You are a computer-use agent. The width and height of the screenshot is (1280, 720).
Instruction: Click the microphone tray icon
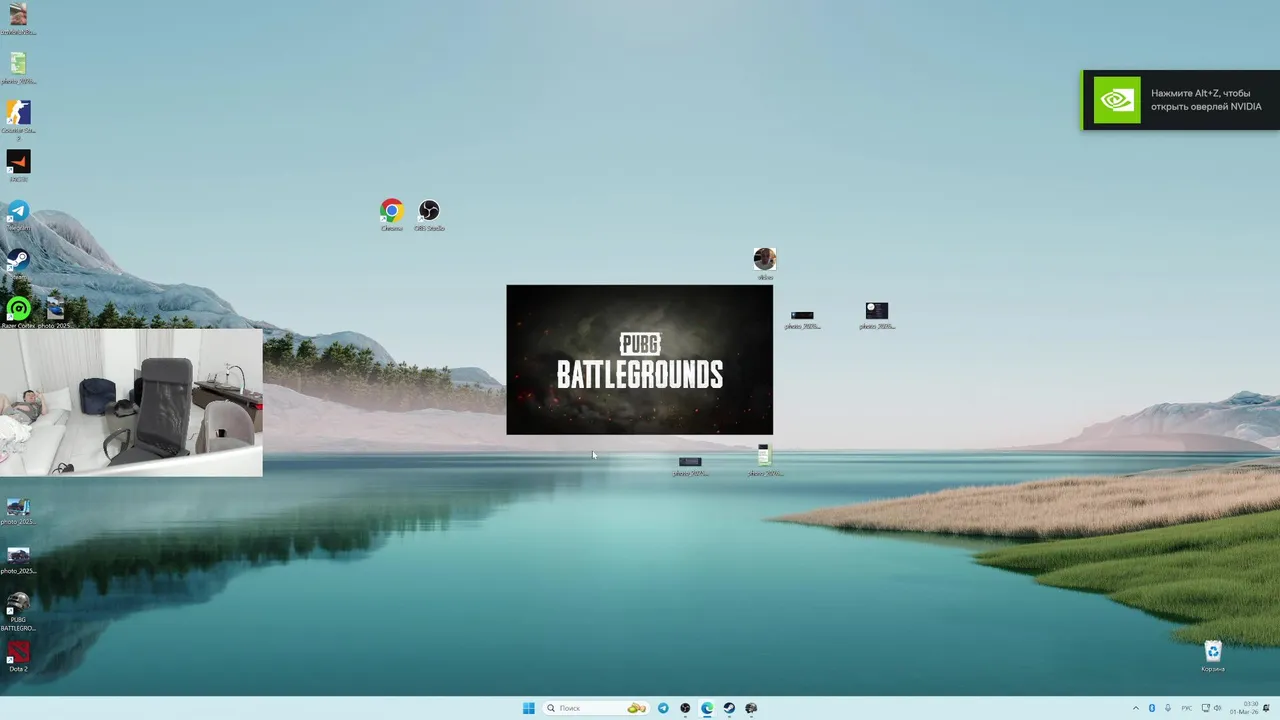tap(1168, 708)
